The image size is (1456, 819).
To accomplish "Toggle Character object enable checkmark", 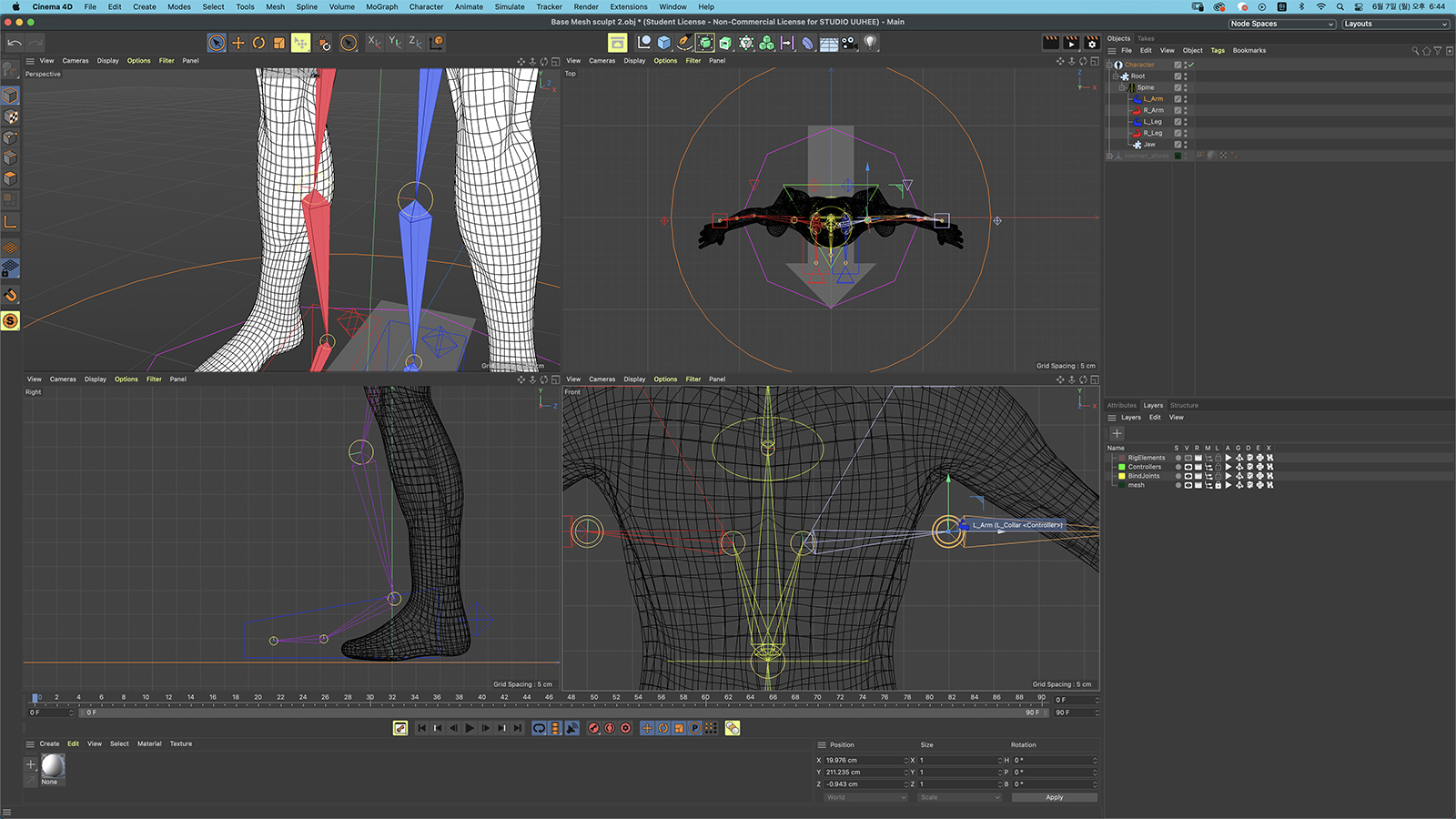I will click(x=1189, y=65).
